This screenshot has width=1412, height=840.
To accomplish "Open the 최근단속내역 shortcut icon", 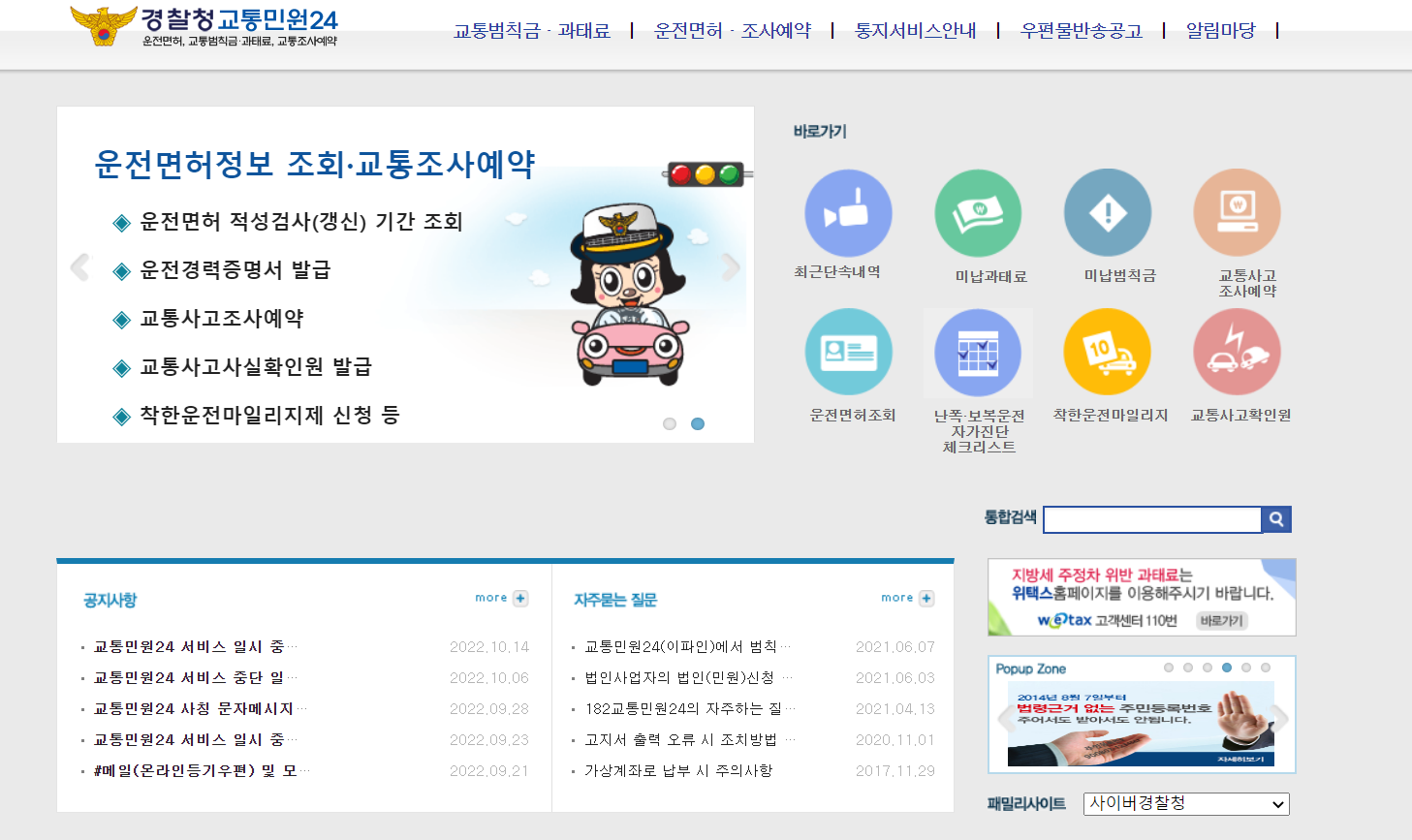I will coord(848,211).
